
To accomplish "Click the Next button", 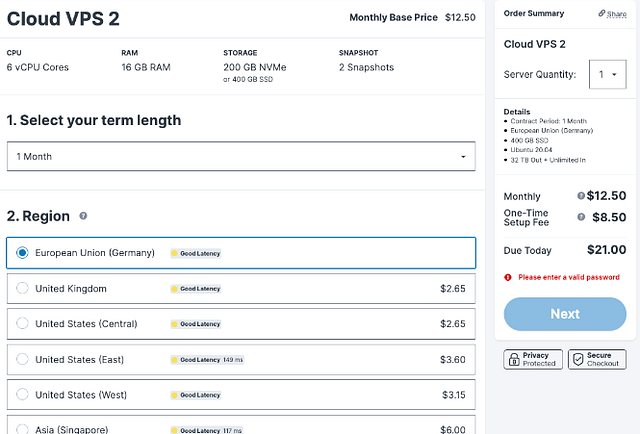I will pyautogui.click(x=565, y=314).
